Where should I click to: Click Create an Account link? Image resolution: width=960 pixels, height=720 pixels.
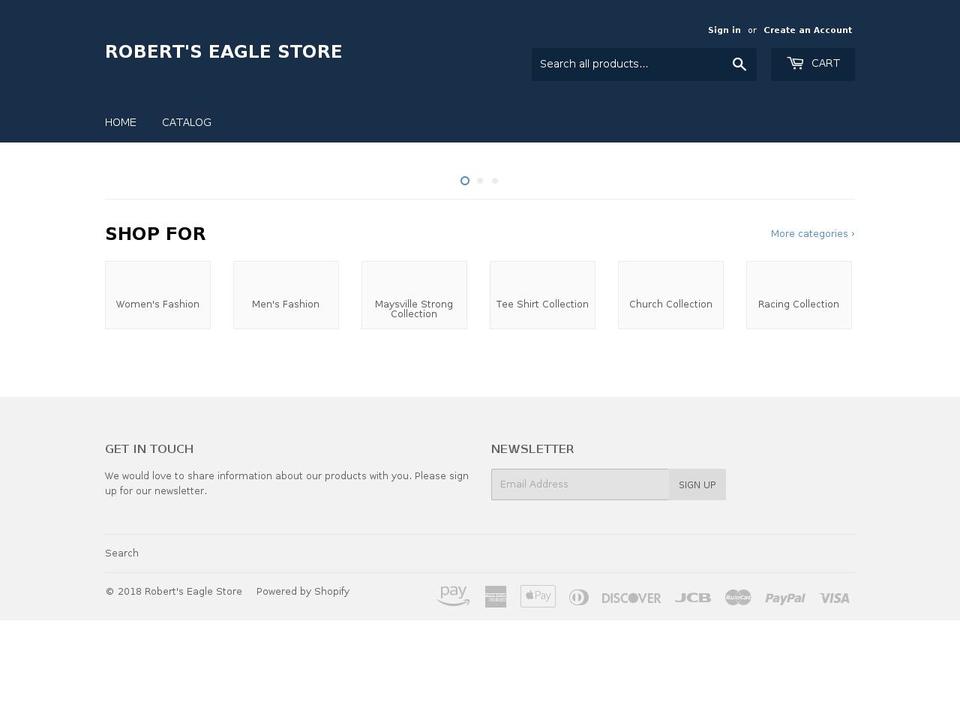[808, 30]
